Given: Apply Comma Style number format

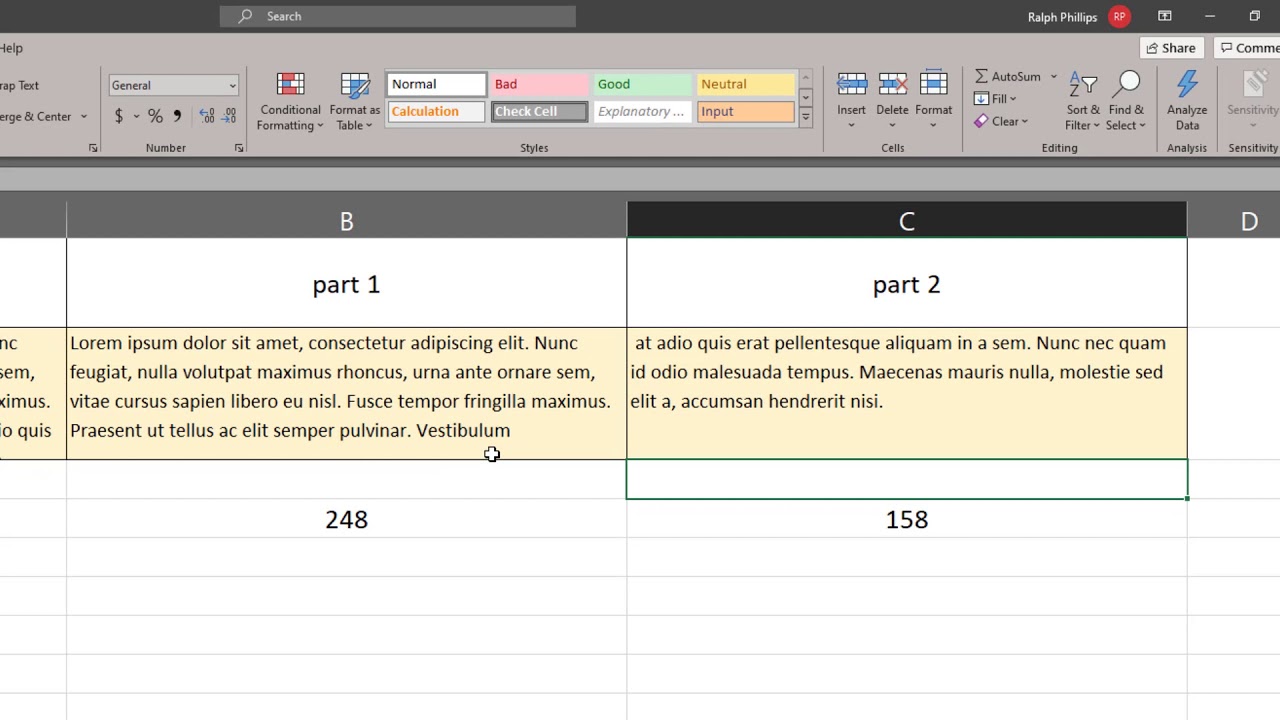Looking at the screenshot, I should (177, 116).
